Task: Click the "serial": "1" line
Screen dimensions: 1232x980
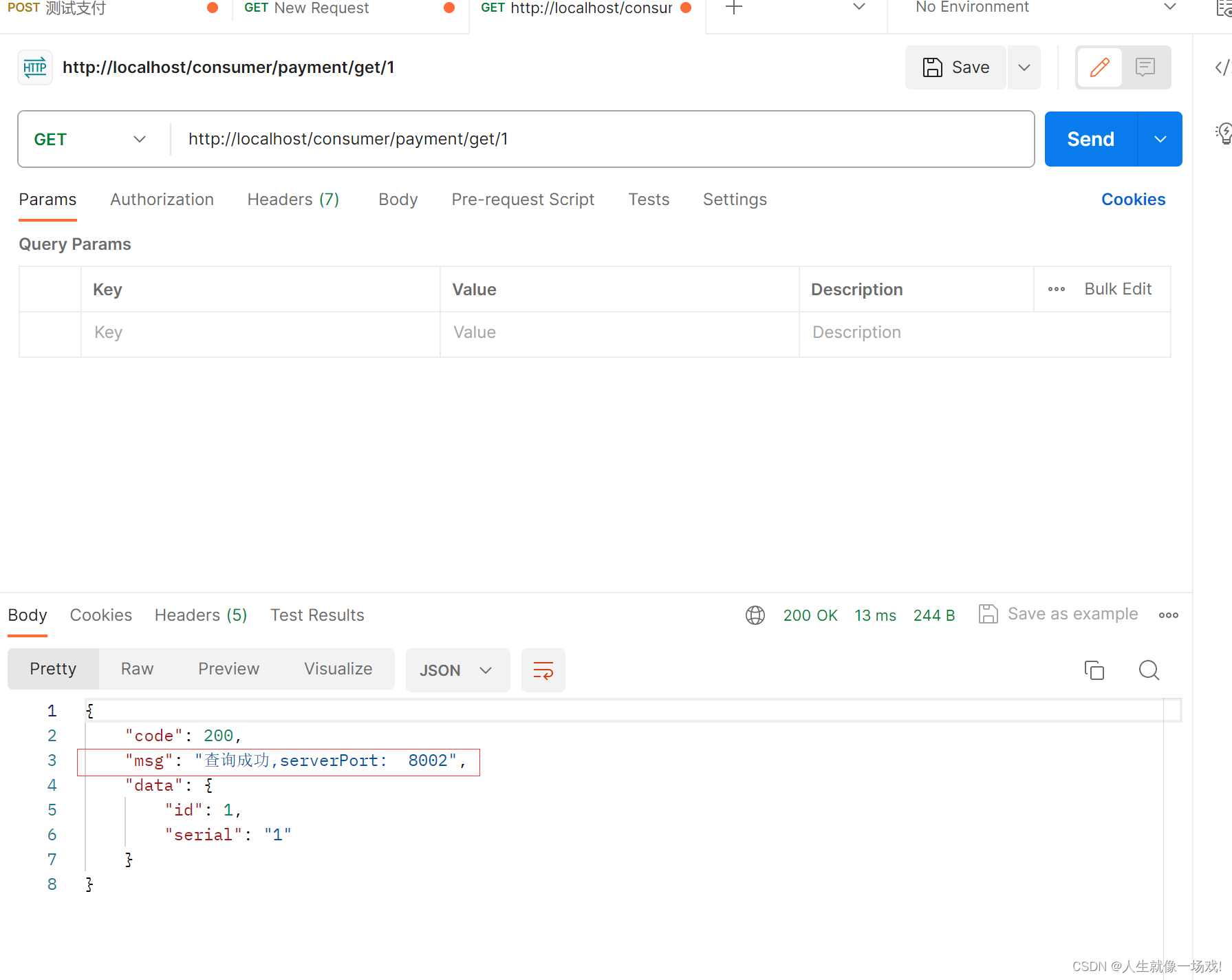Action: [x=228, y=835]
